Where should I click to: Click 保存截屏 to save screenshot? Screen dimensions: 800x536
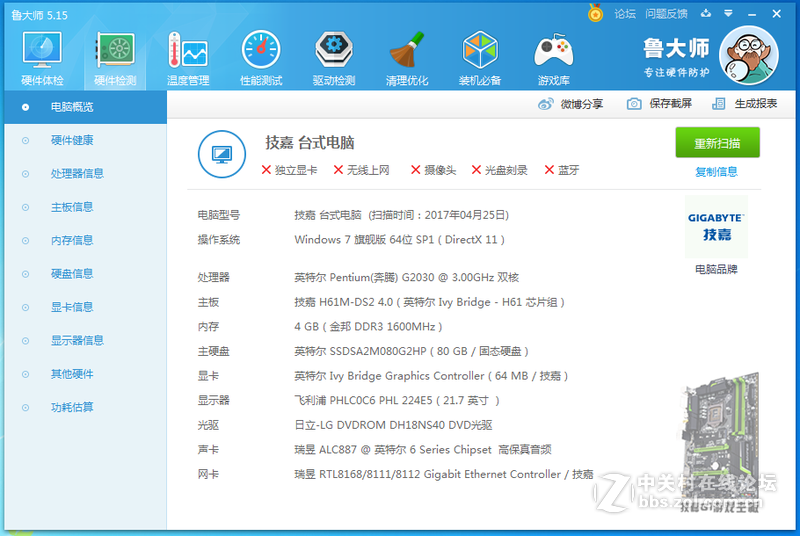tap(659, 104)
